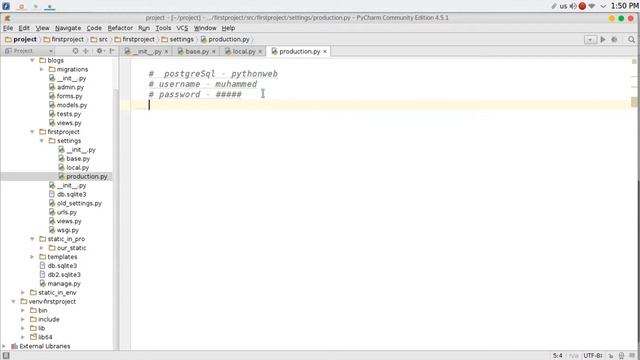Select production.py in project tree

coord(83,177)
